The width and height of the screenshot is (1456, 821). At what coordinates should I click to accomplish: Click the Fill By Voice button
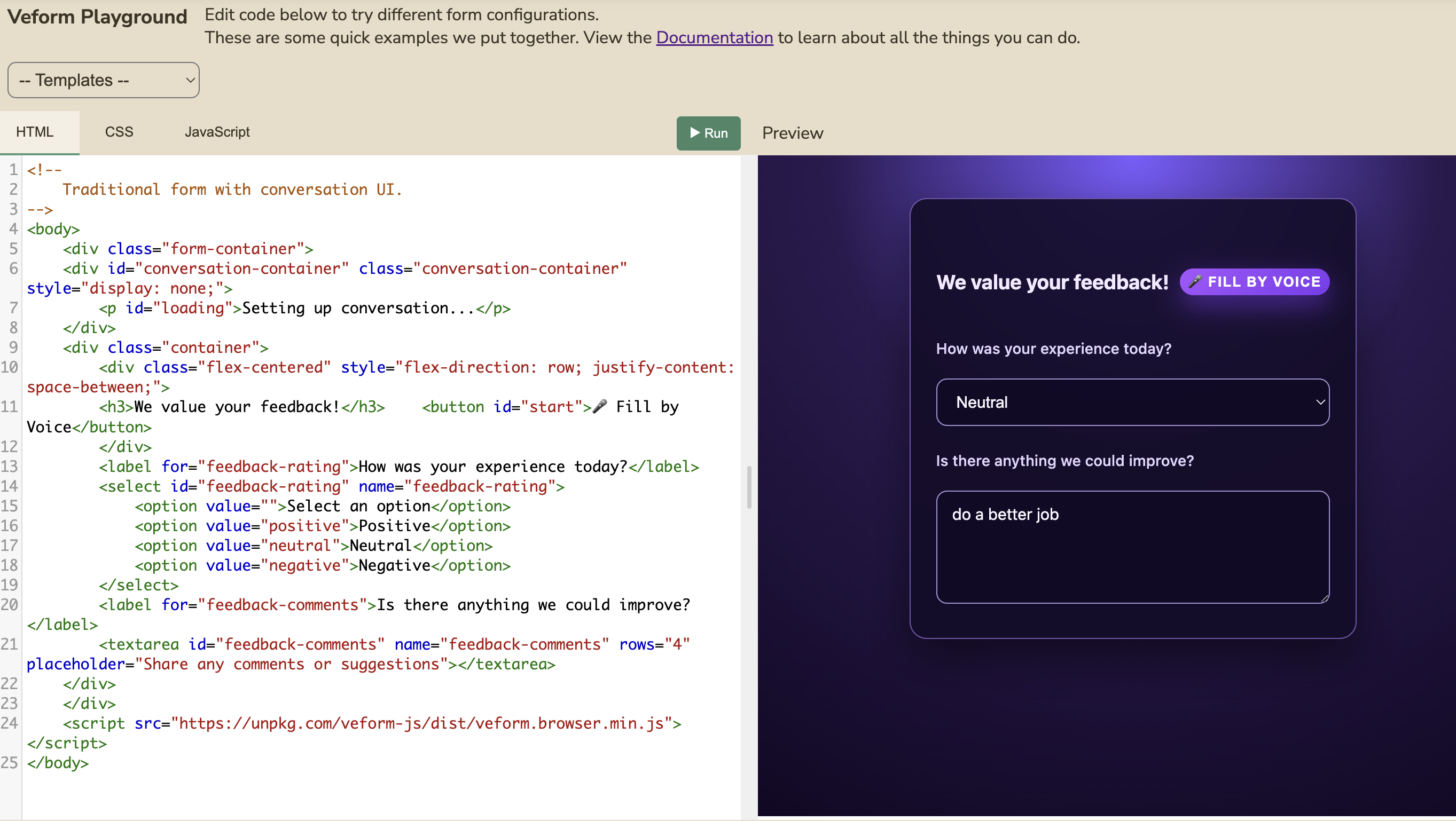click(1254, 281)
